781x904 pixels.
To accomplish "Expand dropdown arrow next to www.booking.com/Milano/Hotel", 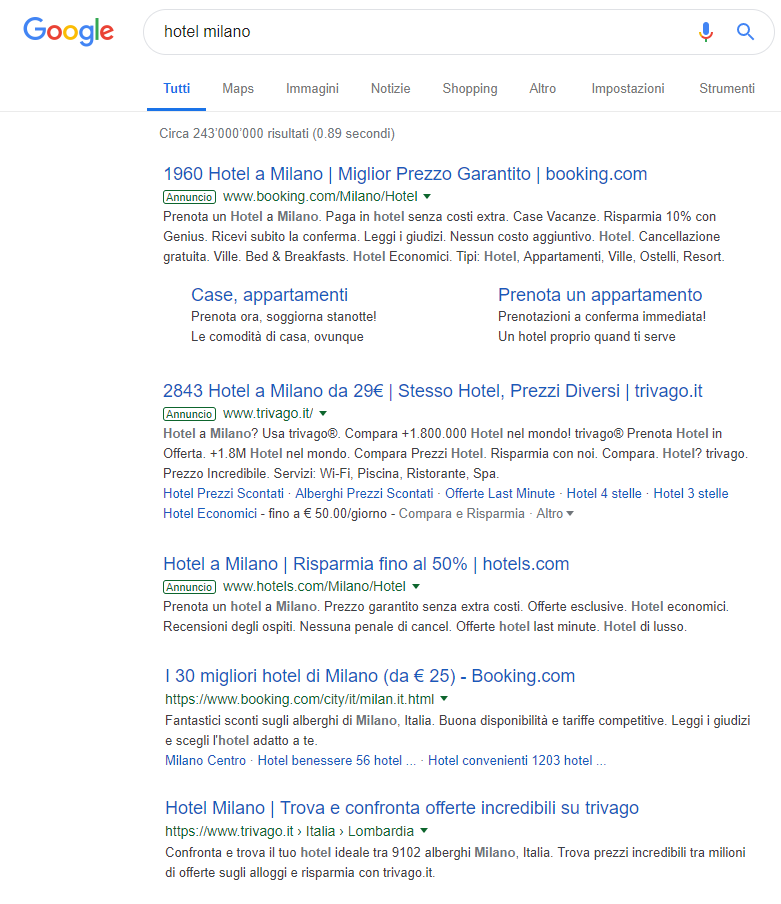I will [x=427, y=197].
